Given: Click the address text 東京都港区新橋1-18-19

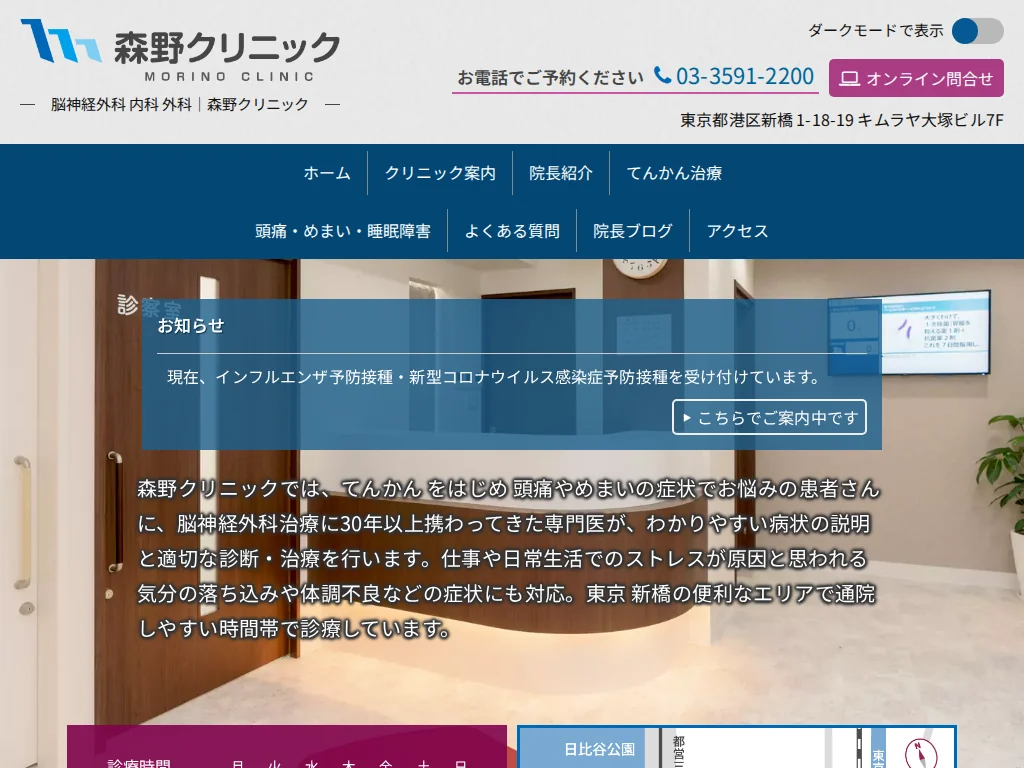Looking at the screenshot, I should 767,120.
